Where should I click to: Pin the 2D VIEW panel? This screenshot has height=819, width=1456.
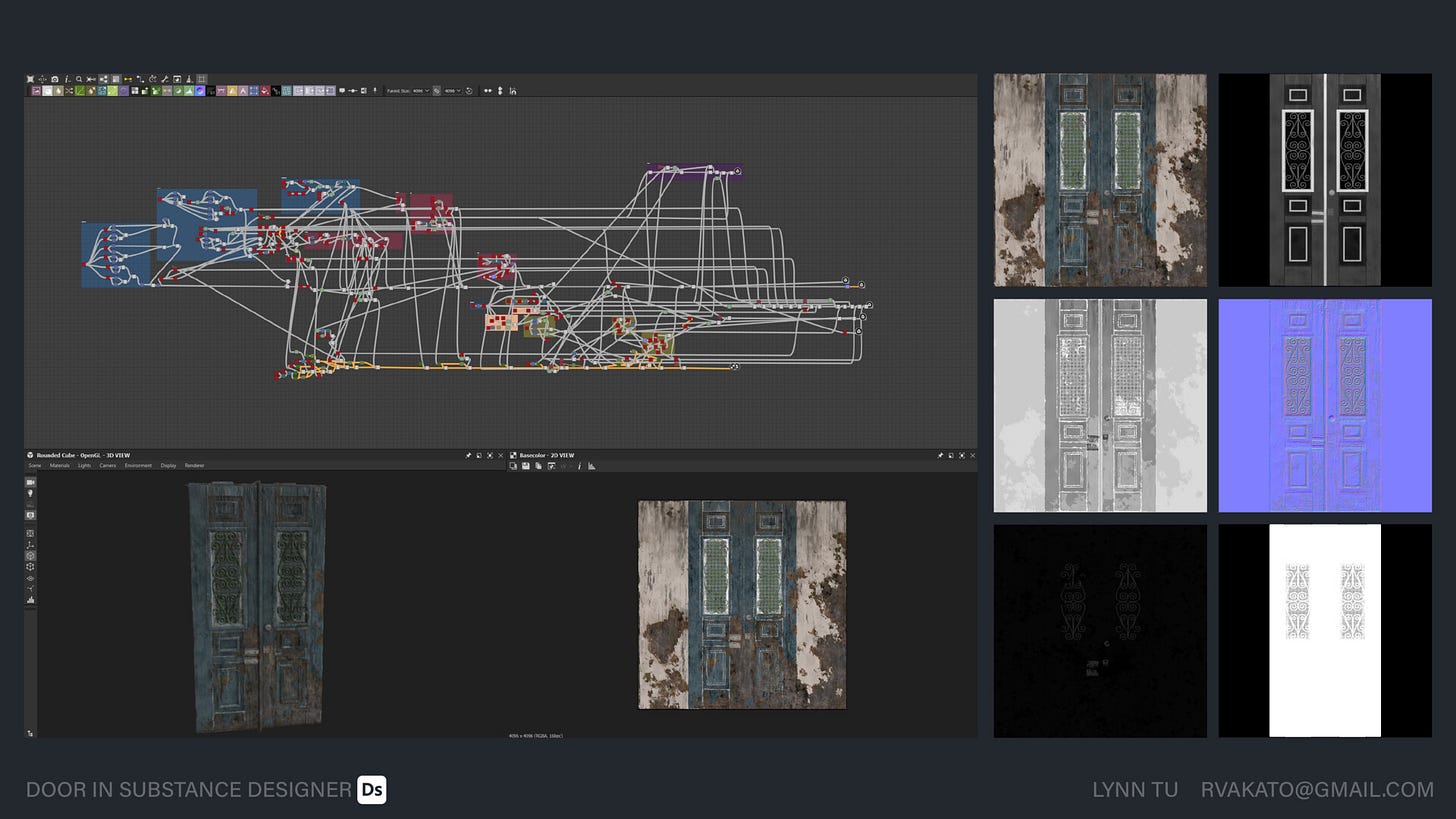coord(940,455)
